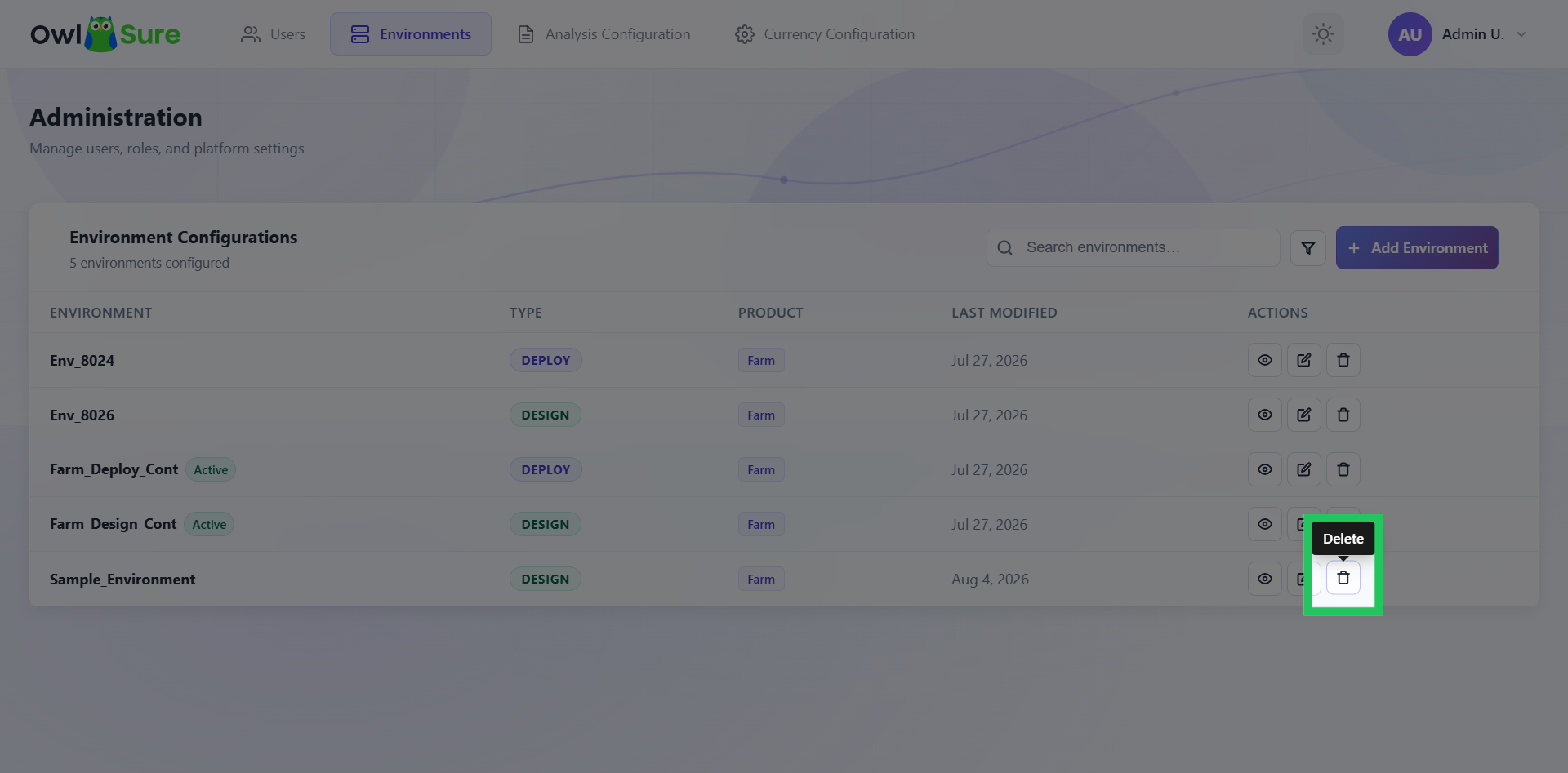Screen dimensions: 1568x773
Task: View the Env_8024 environment details
Action: pos(1264,360)
